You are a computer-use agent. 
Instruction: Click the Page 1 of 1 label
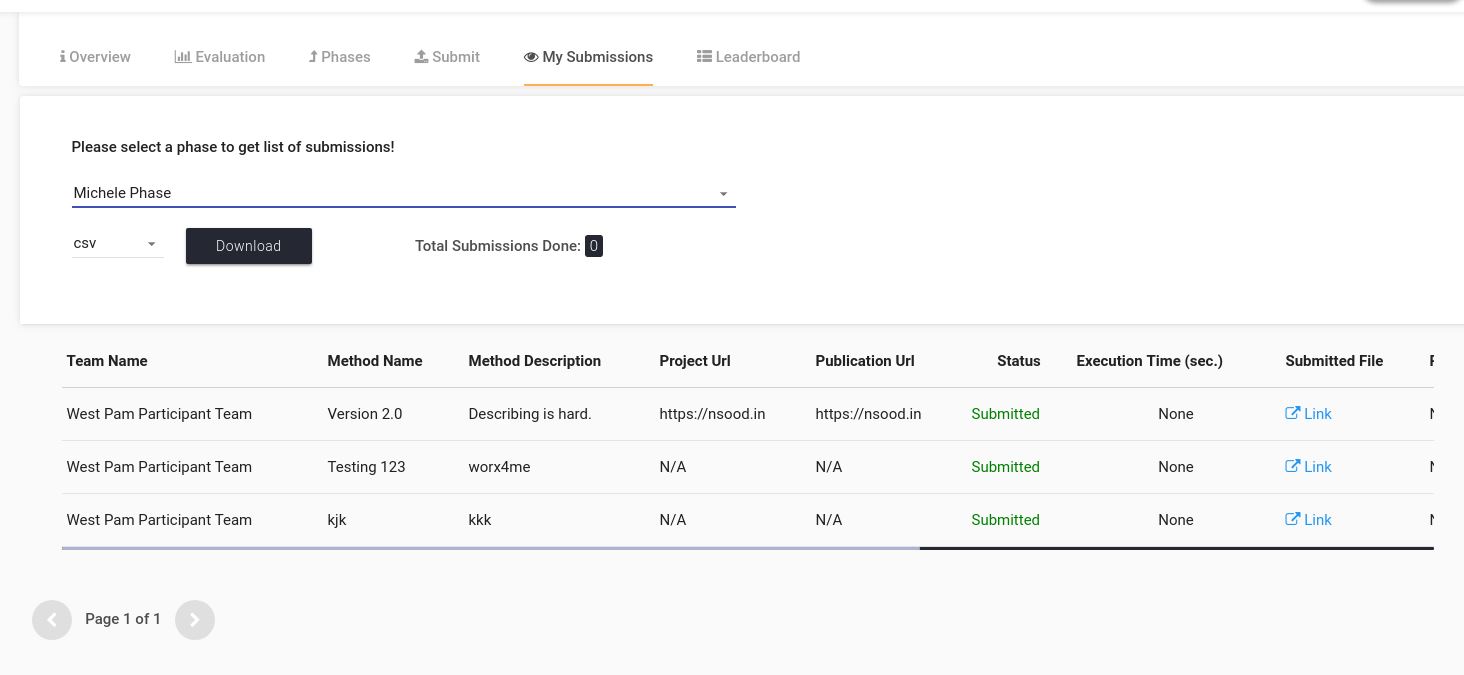pos(123,619)
